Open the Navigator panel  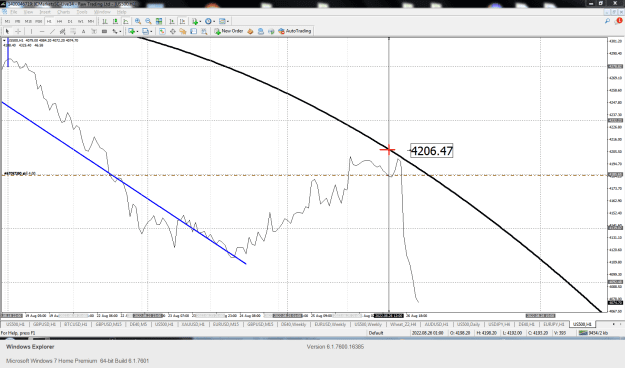[183, 31]
